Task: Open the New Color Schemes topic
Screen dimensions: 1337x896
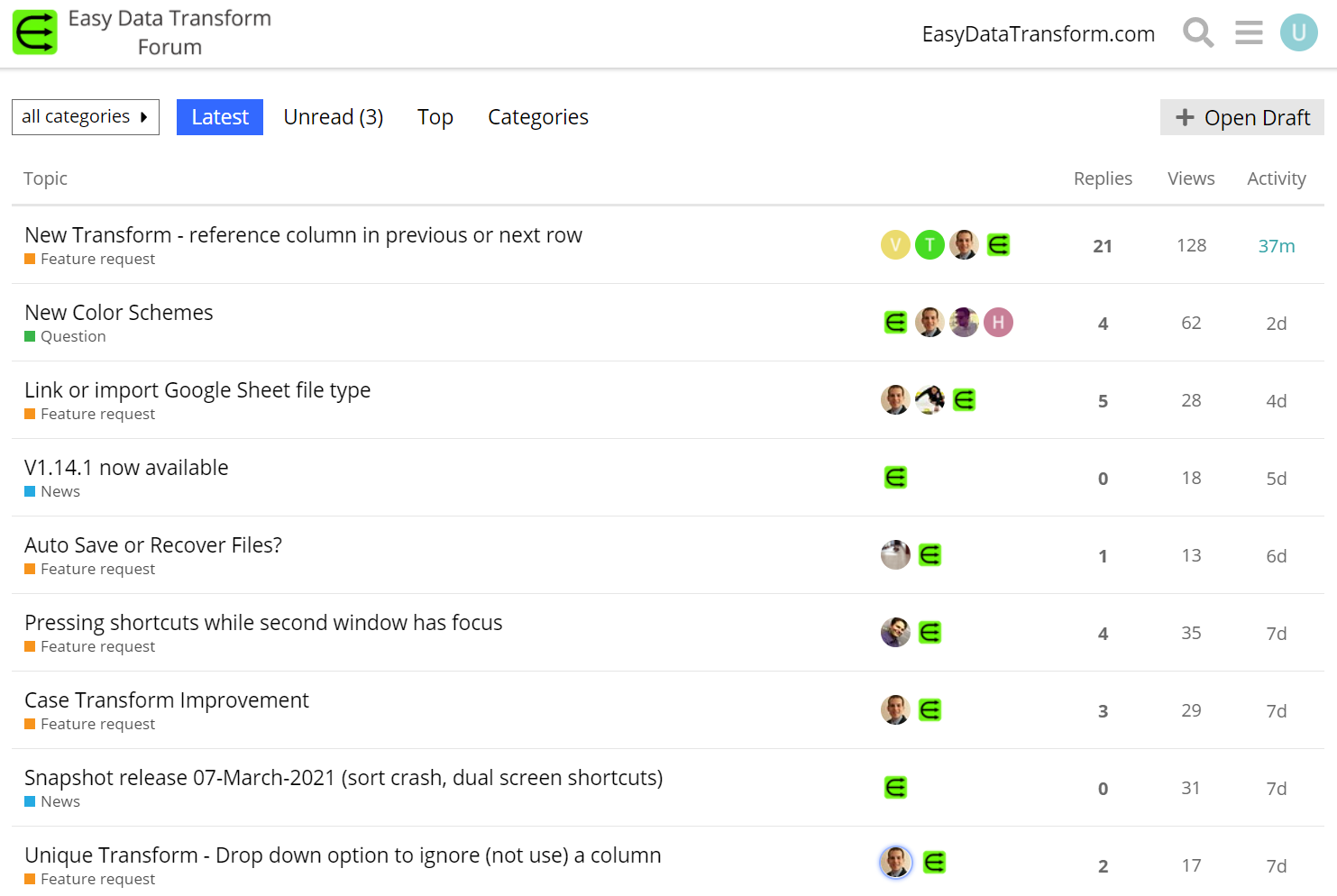Action: 119,313
